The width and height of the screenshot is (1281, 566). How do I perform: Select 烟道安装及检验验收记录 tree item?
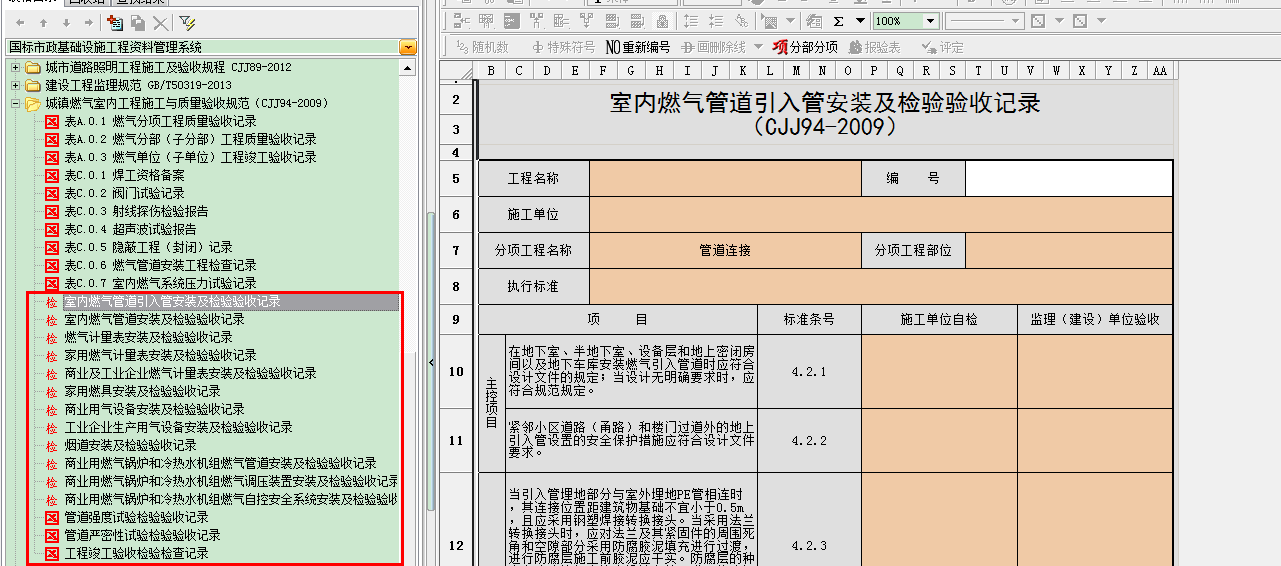point(130,445)
